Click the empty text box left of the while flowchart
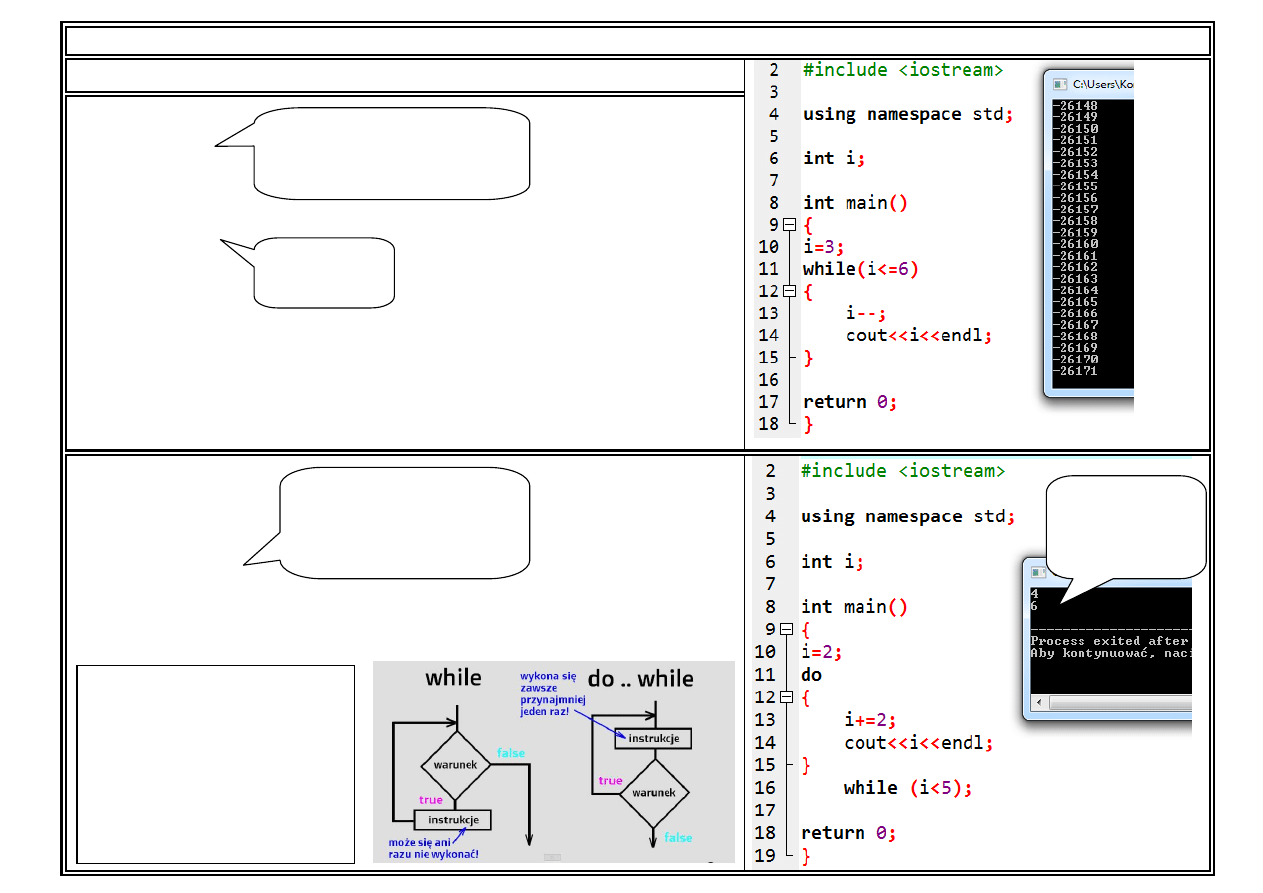Viewport: 1263px width, 893px height. coord(215,763)
